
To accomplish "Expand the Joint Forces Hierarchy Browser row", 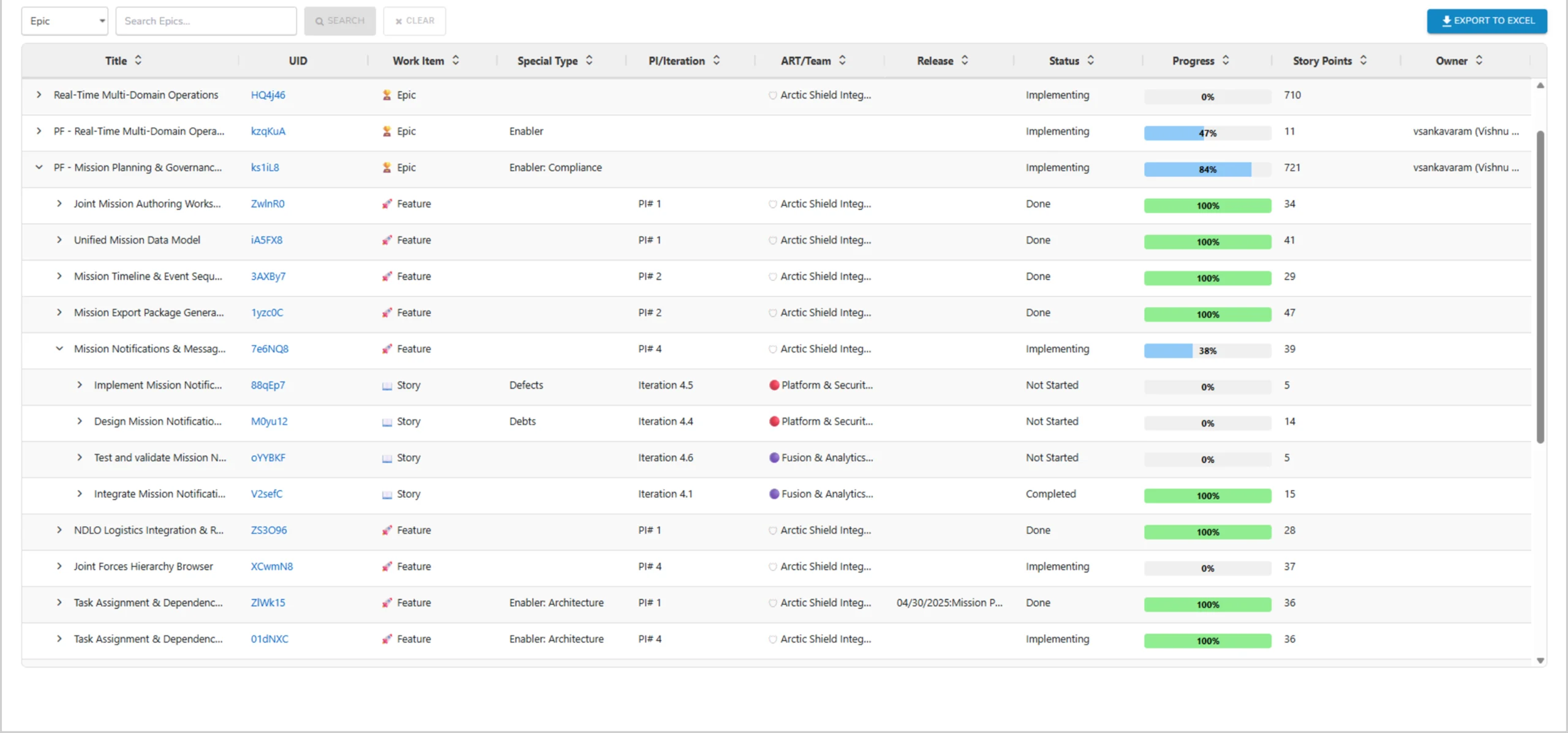I will 59,566.
